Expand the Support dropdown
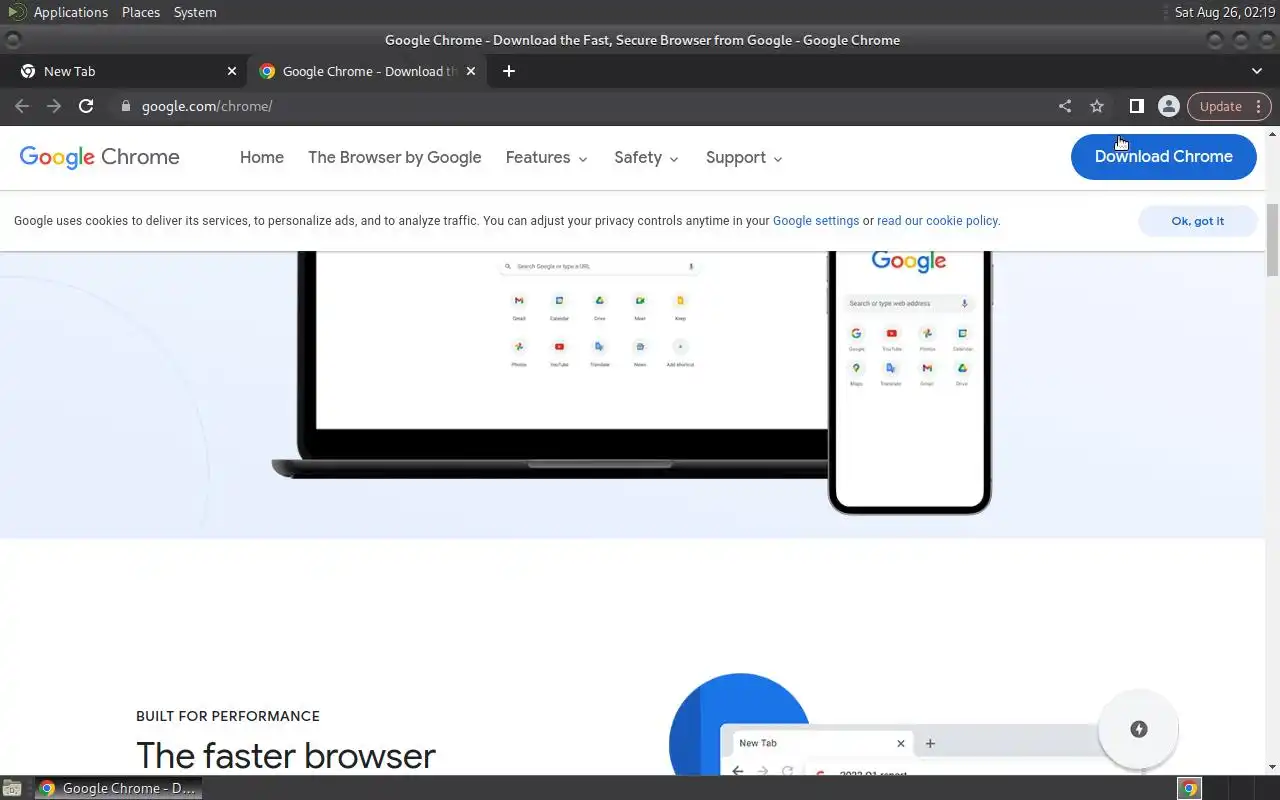Viewport: 1280px width, 800px height. [744, 157]
